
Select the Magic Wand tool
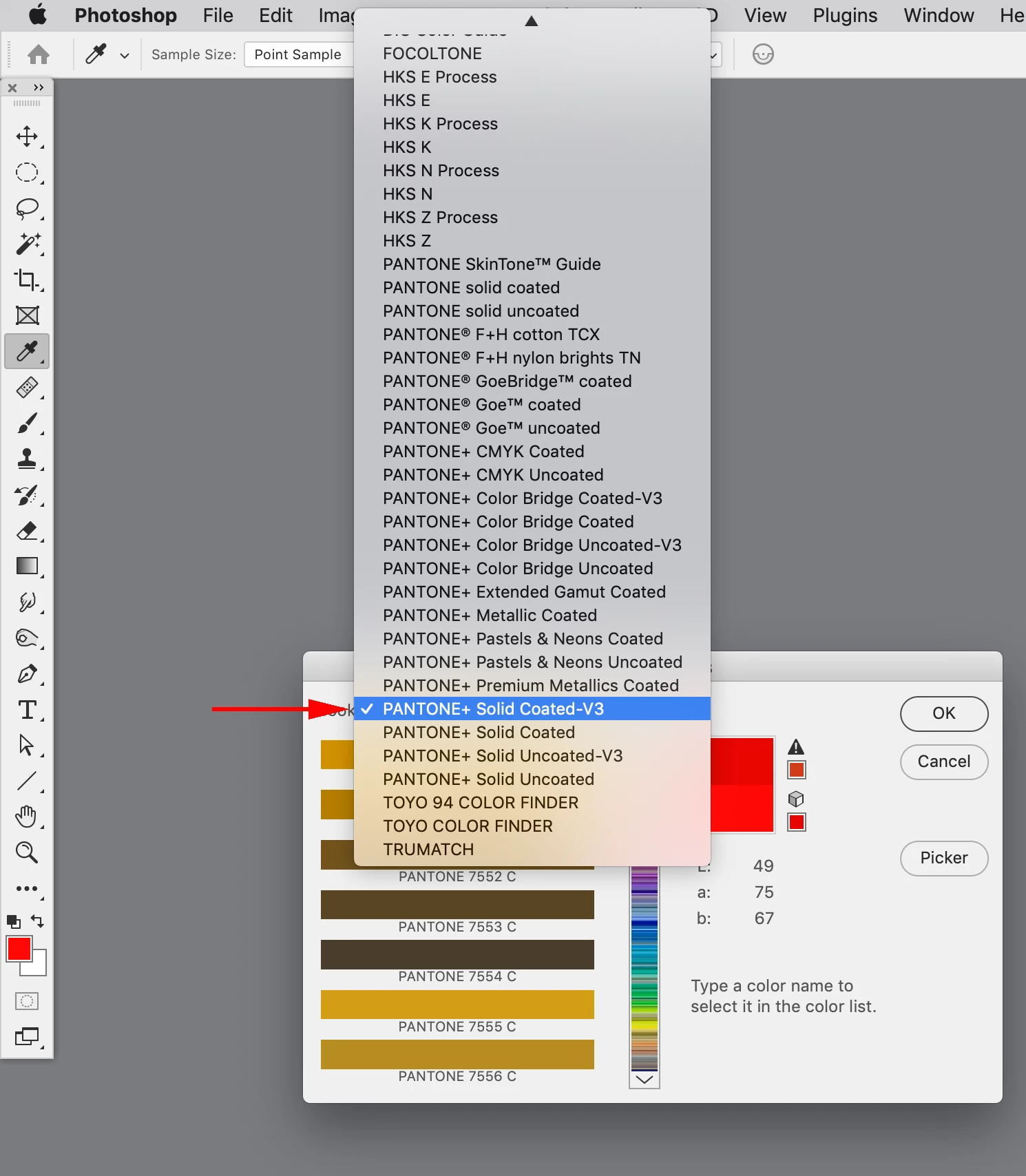tap(27, 244)
